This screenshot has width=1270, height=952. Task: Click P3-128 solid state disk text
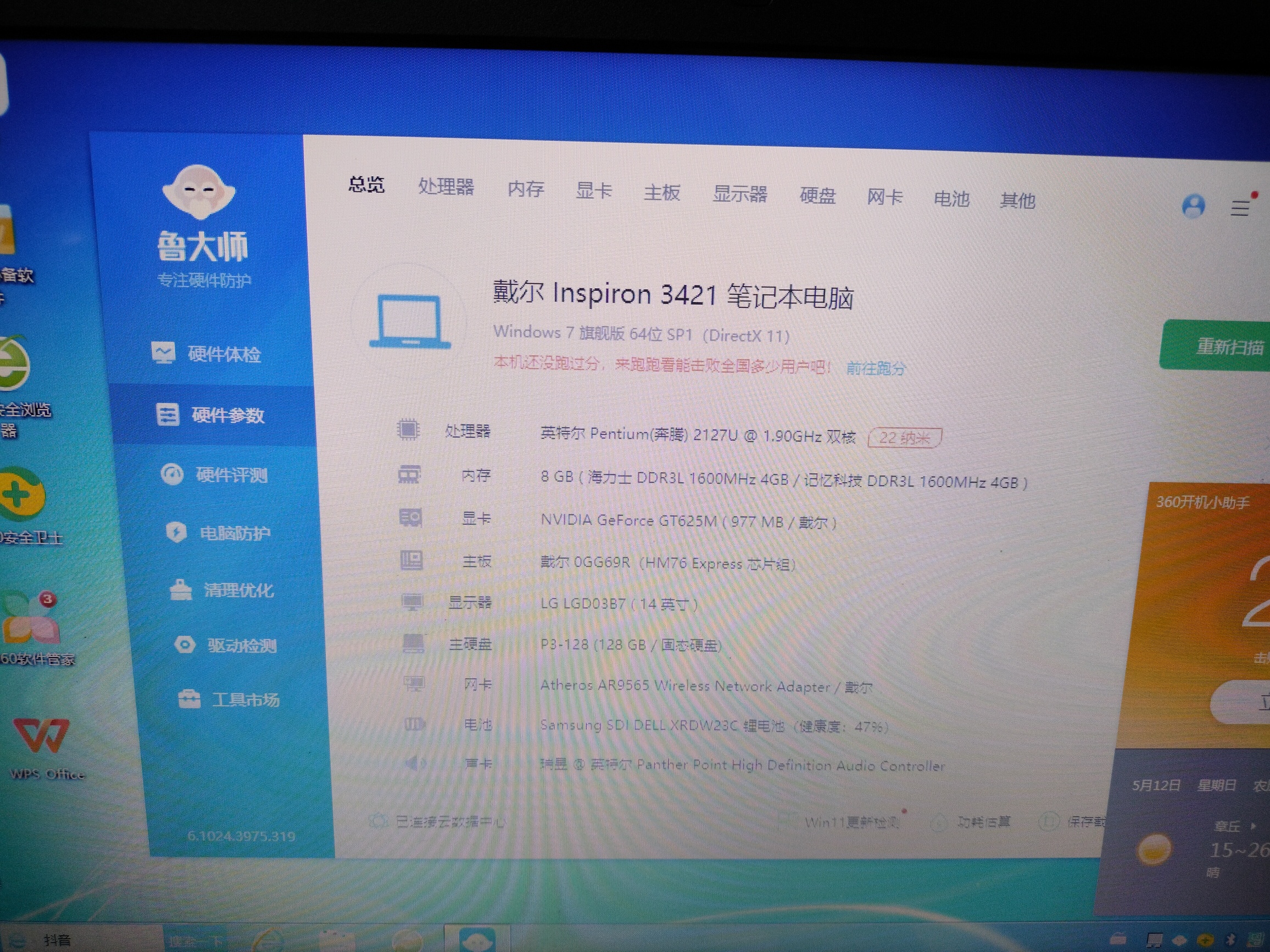click(x=631, y=645)
